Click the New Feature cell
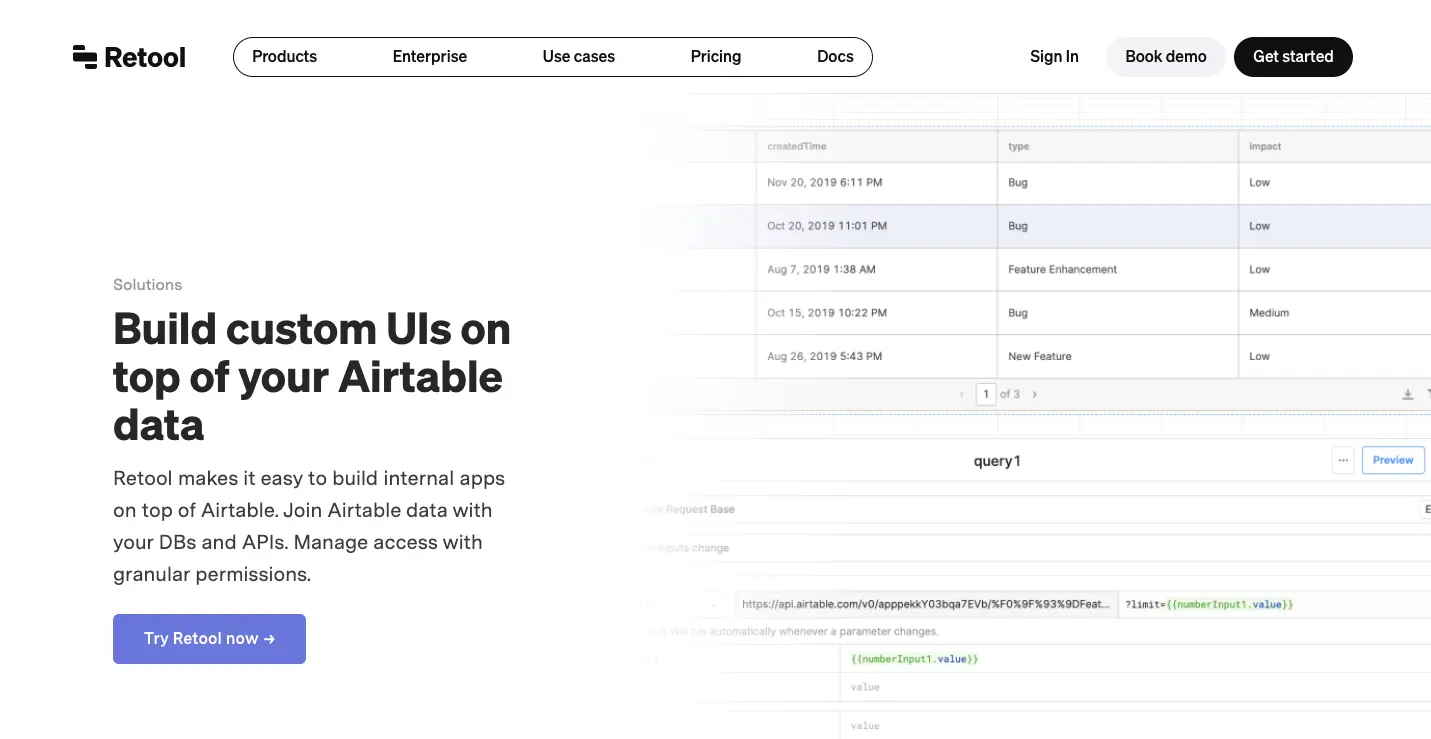 point(1118,356)
